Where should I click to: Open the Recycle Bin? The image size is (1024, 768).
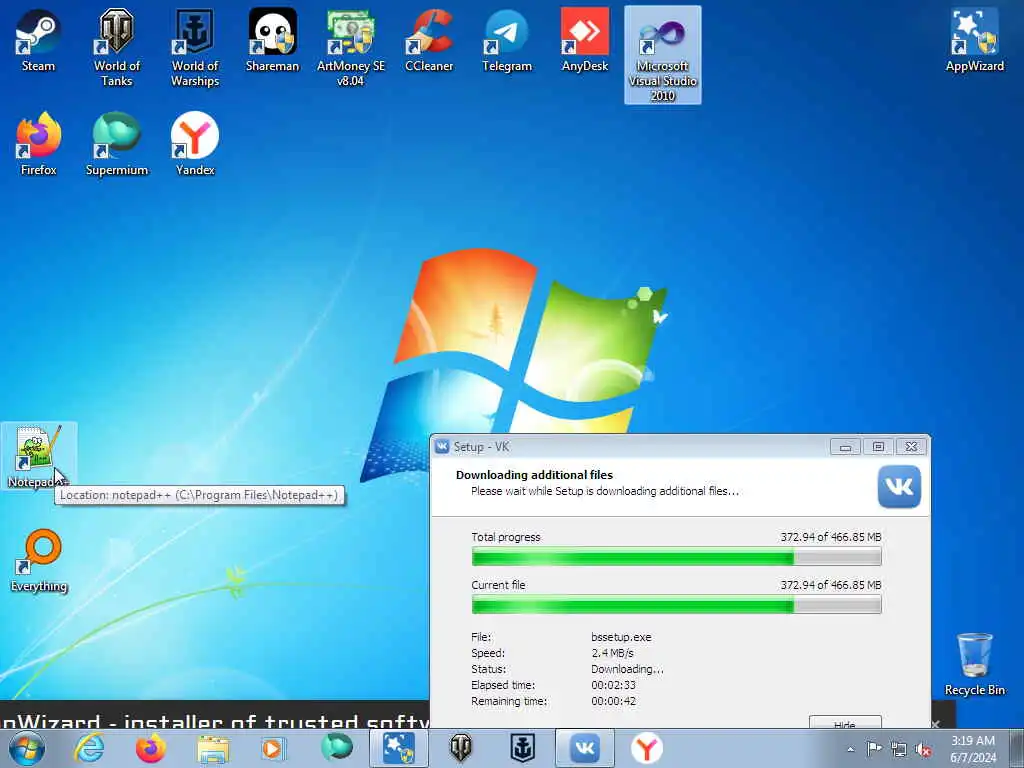974,664
